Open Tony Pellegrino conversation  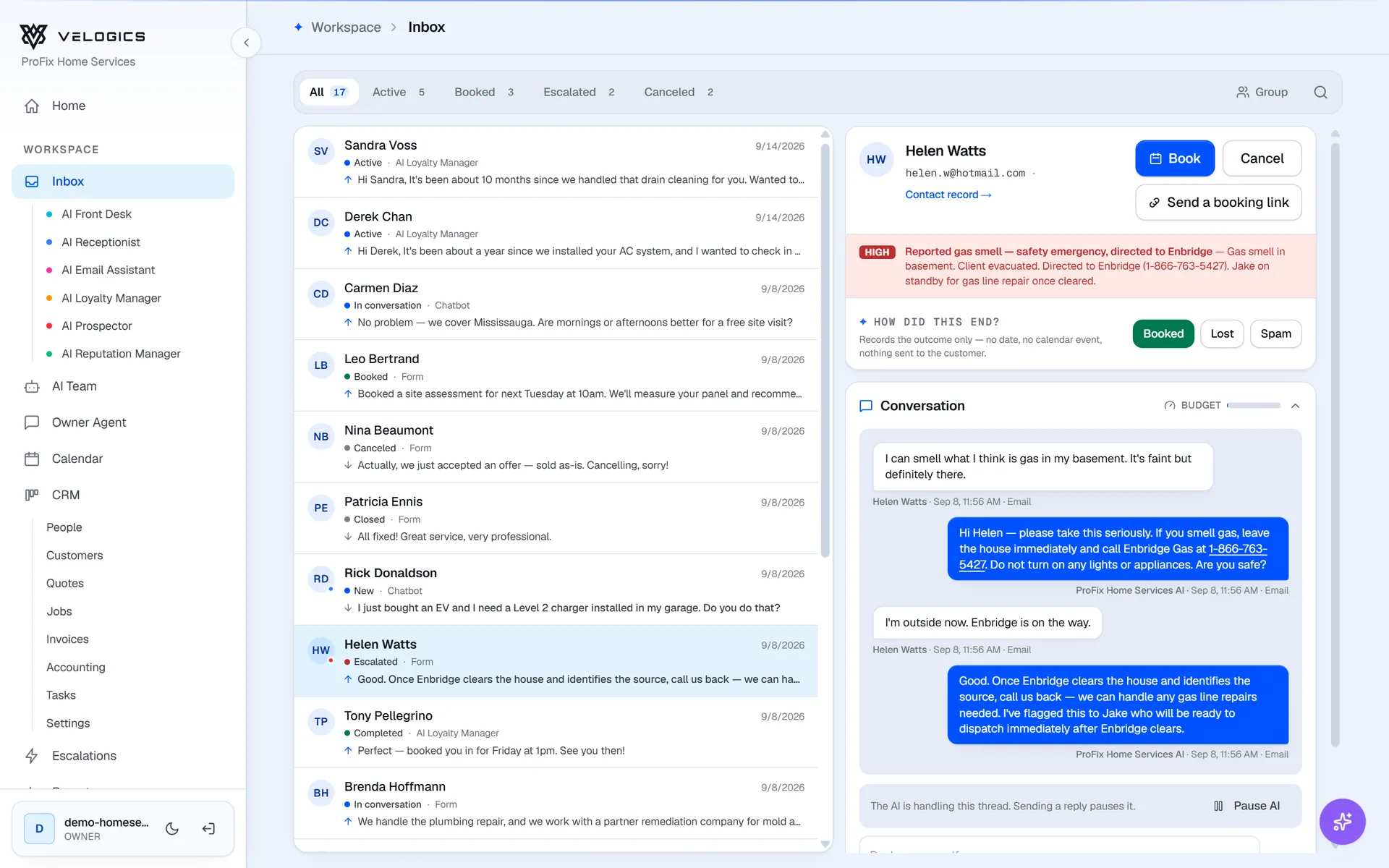pyautogui.click(x=556, y=732)
